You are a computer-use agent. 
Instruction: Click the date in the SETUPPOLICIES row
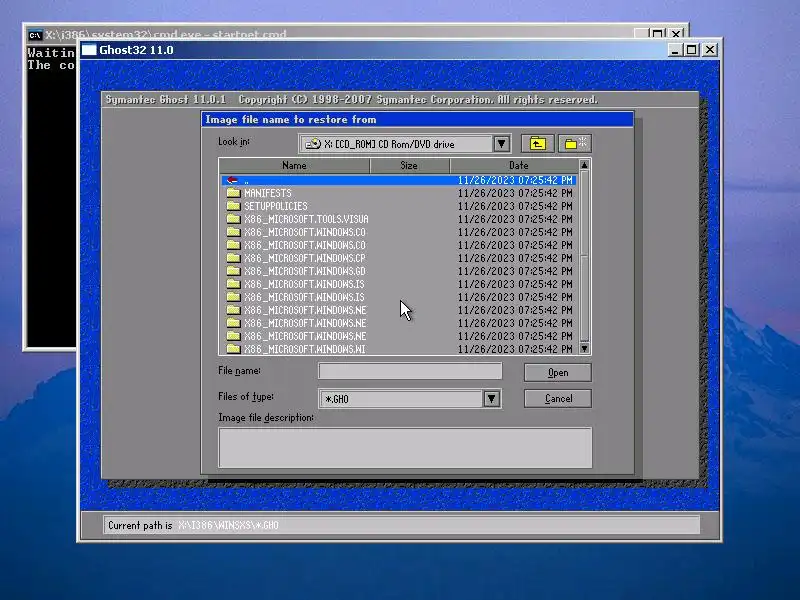point(515,206)
